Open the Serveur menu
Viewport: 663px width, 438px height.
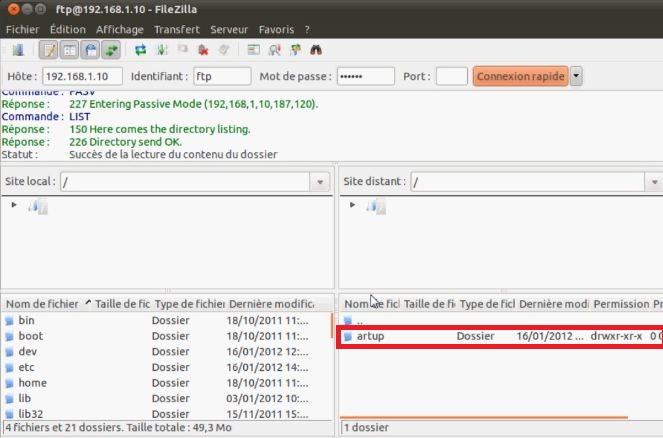tap(229, 30)
